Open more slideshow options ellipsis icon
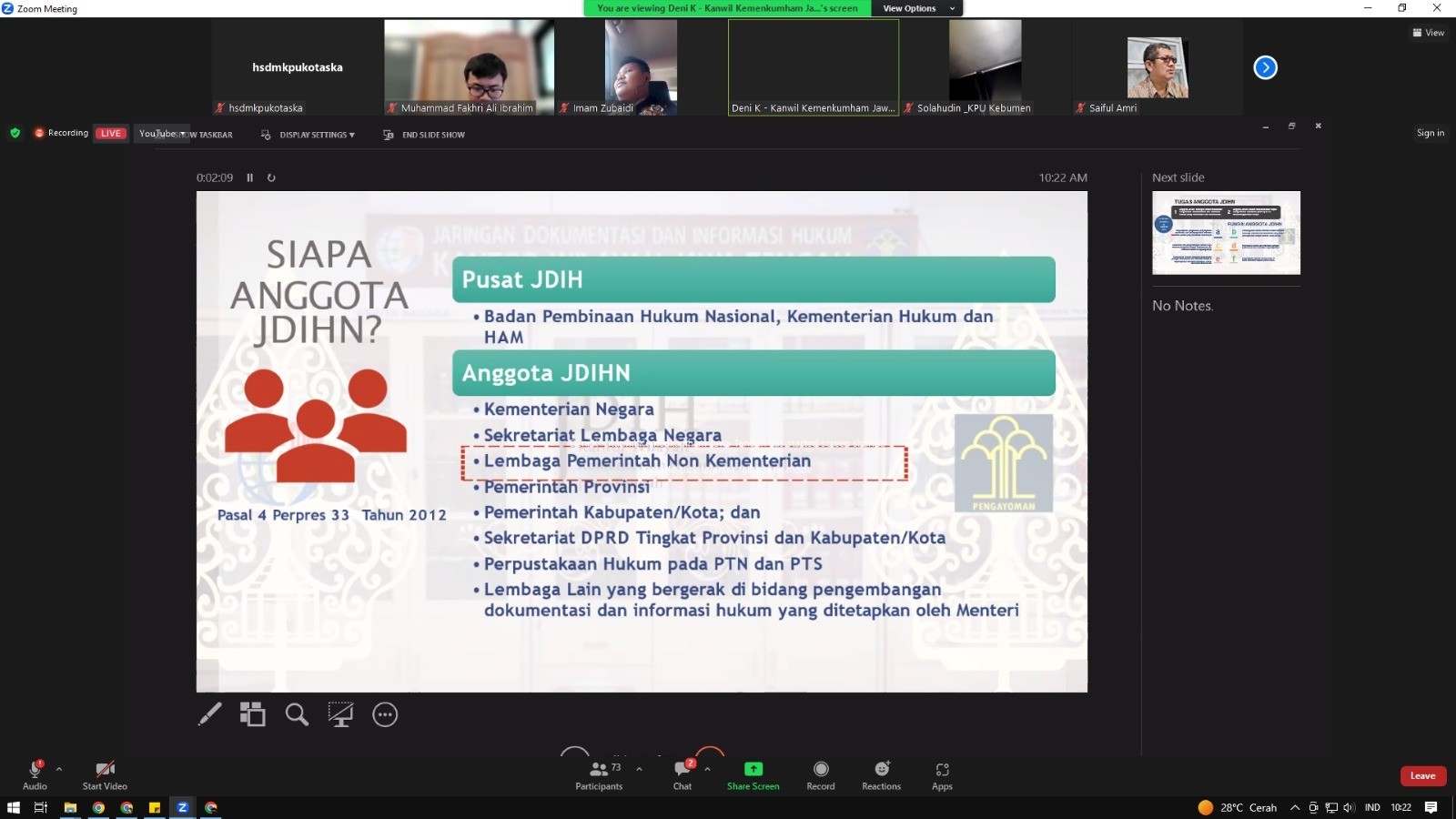This screenshot has height=819, width=1456. [x=385, y=714]
